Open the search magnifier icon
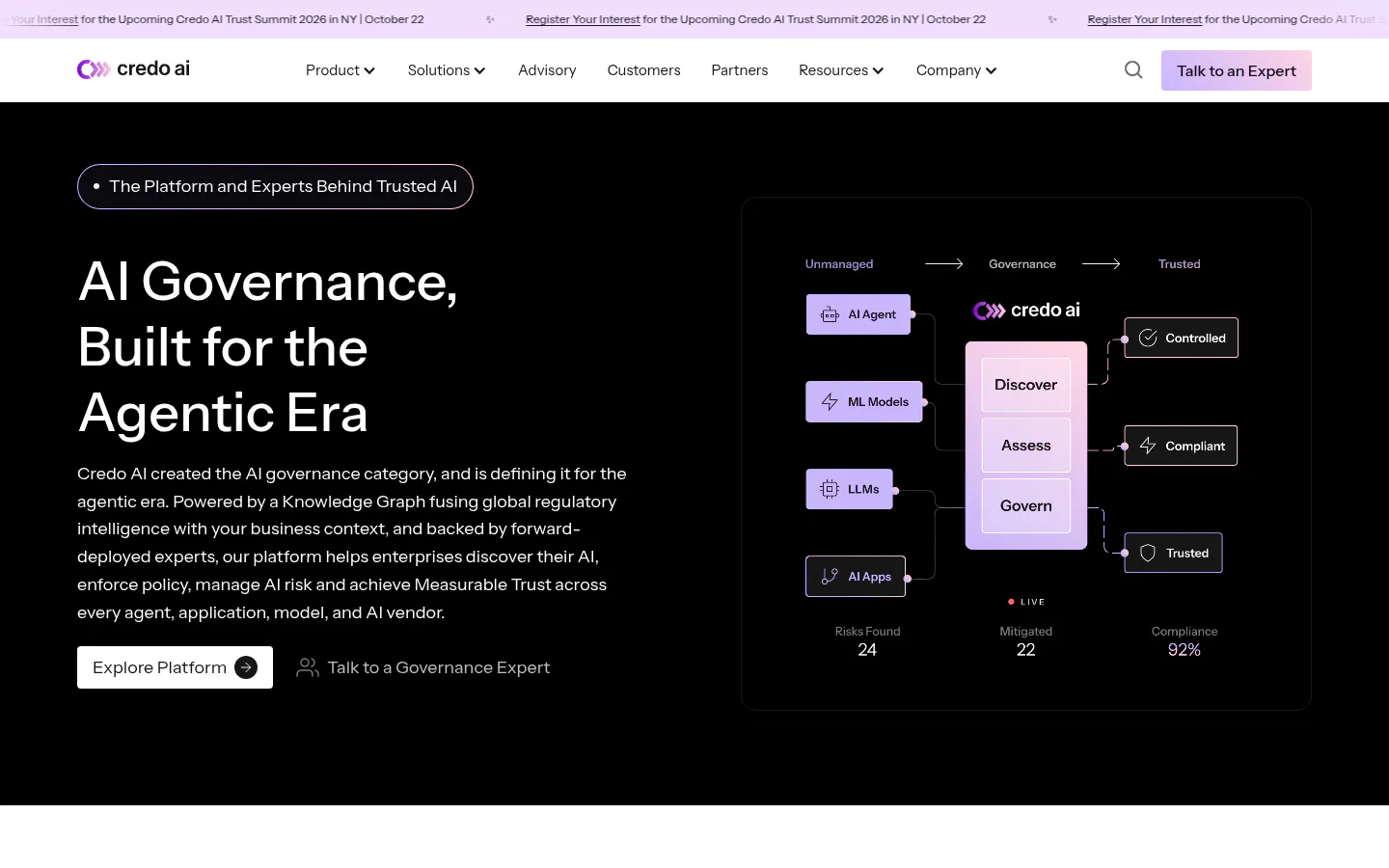Screen dimensions: 1389x868 pyautogui.click(x=1133, y=69)
